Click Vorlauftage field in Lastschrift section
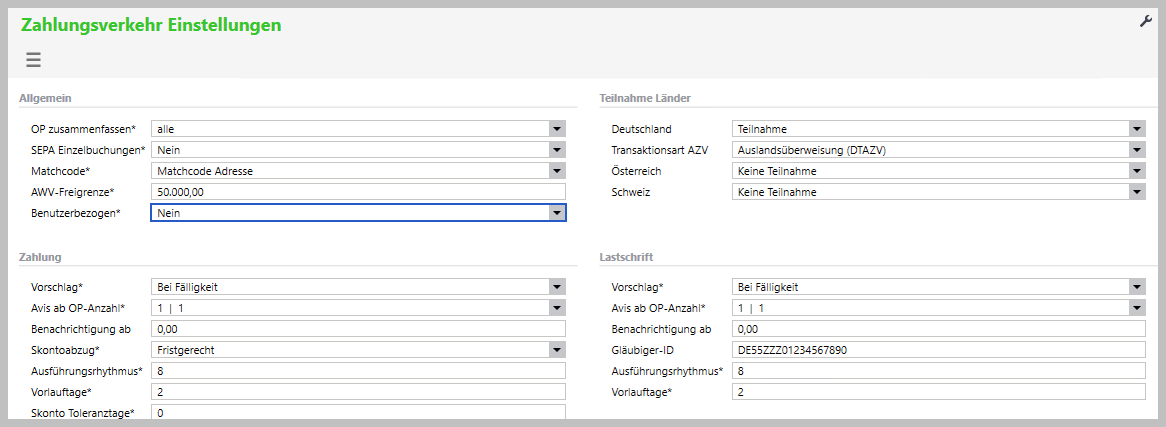The height and width of the screenshot is (427, 1166). [x=938, y=392]
